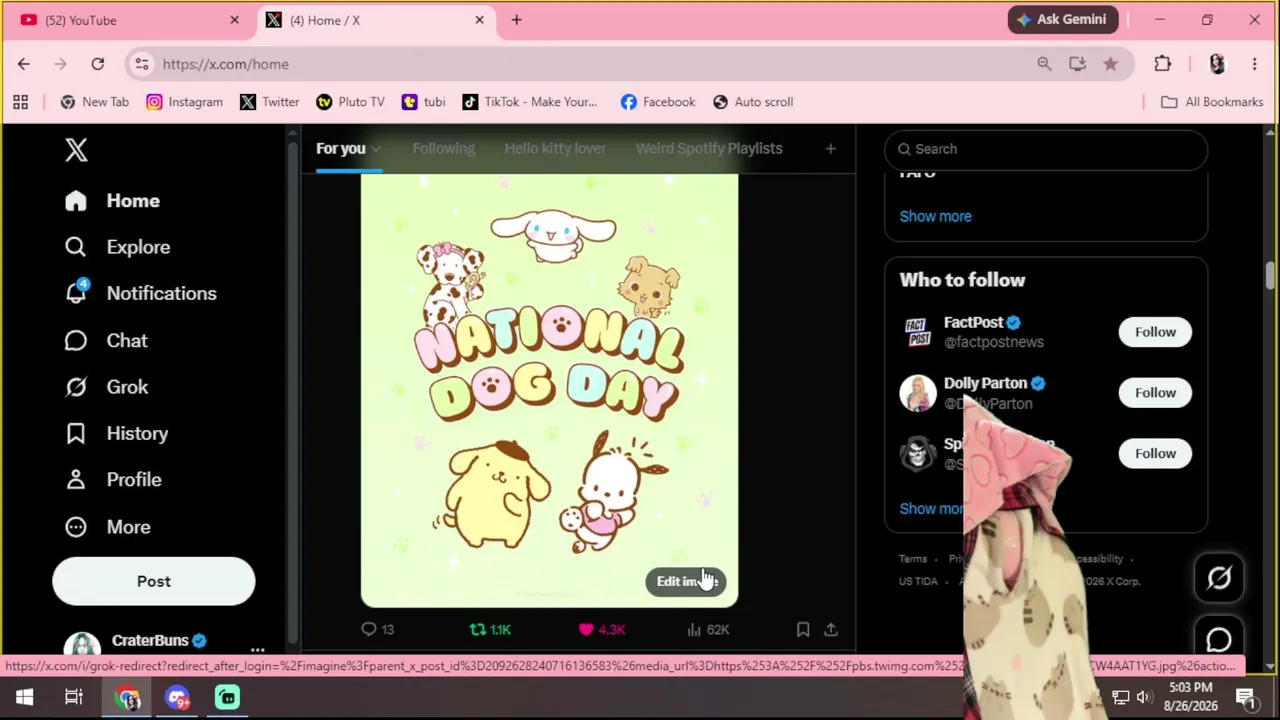Go to Profile from the sidebar

point(113,480)
